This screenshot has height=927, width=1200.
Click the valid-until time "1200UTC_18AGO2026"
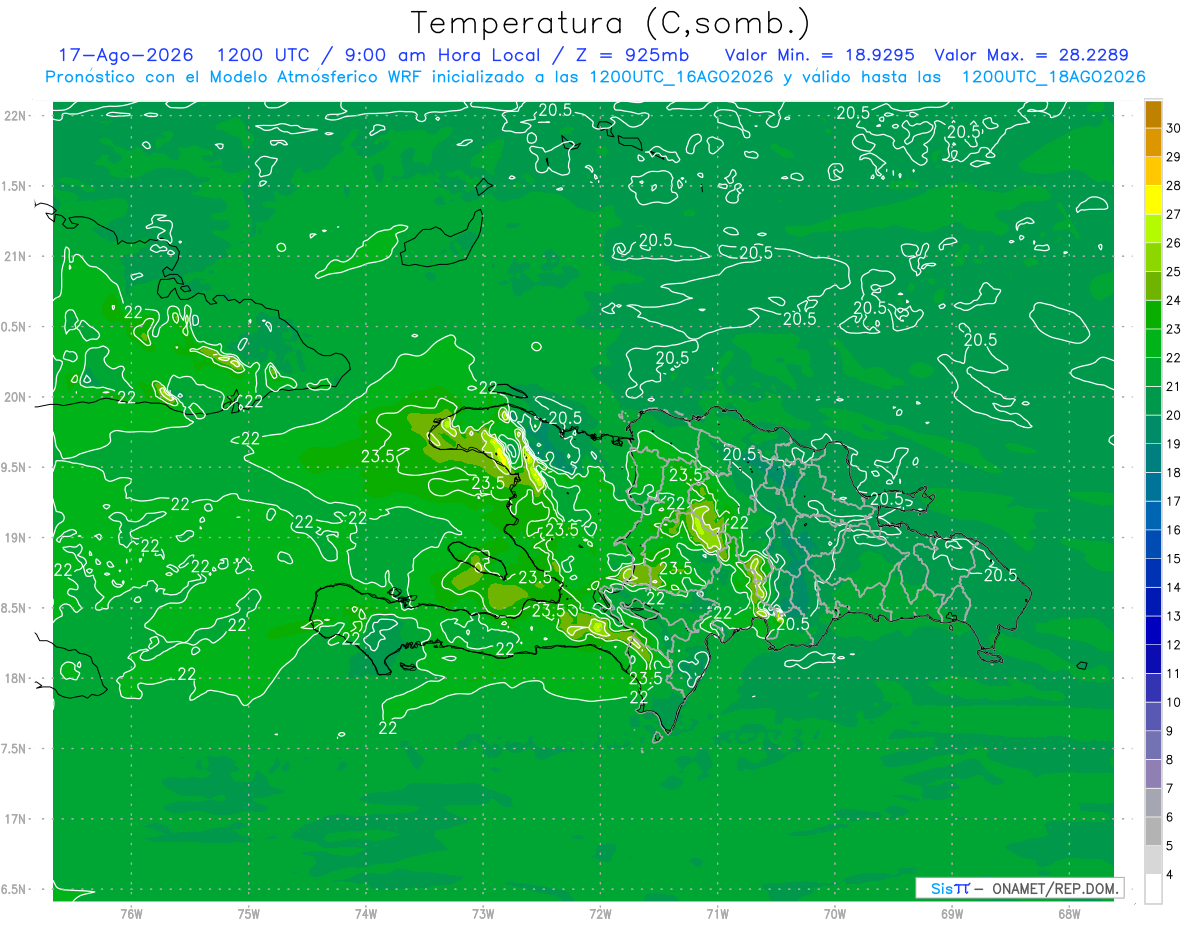pyautogui.click(x=1053, y=77)
